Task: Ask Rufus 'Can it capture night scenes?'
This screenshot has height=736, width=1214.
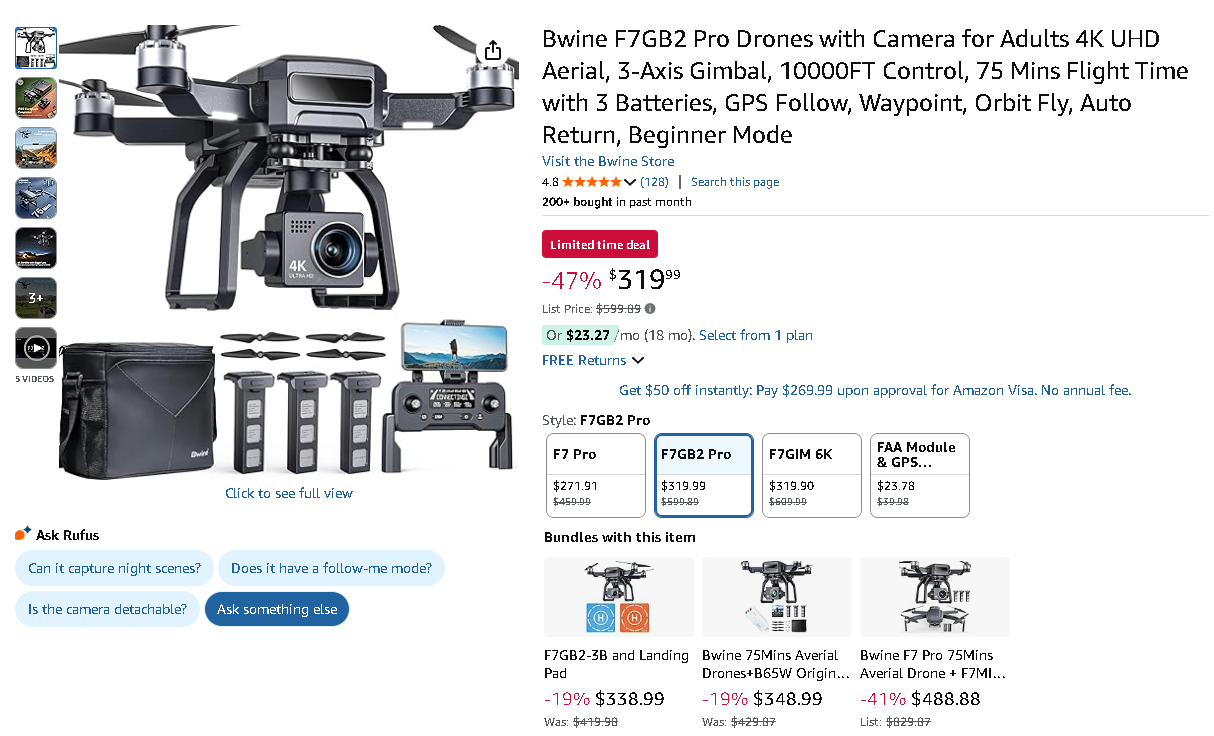Action: pos(114,568)
